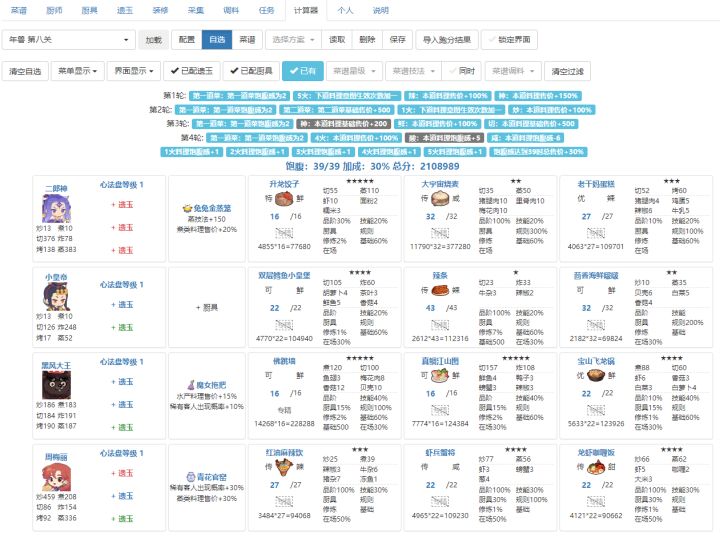Select the 黑风大王 black cat avatar
The image size is (720, 537).
56,385
